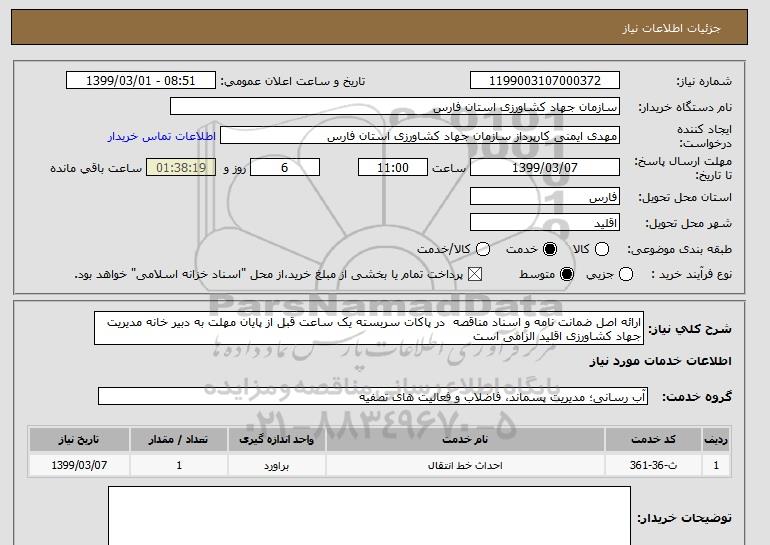Click the اطلاعات خدمات مورد نیاز heading
Viewport: 770px width, 545px height.
[660, 361]
